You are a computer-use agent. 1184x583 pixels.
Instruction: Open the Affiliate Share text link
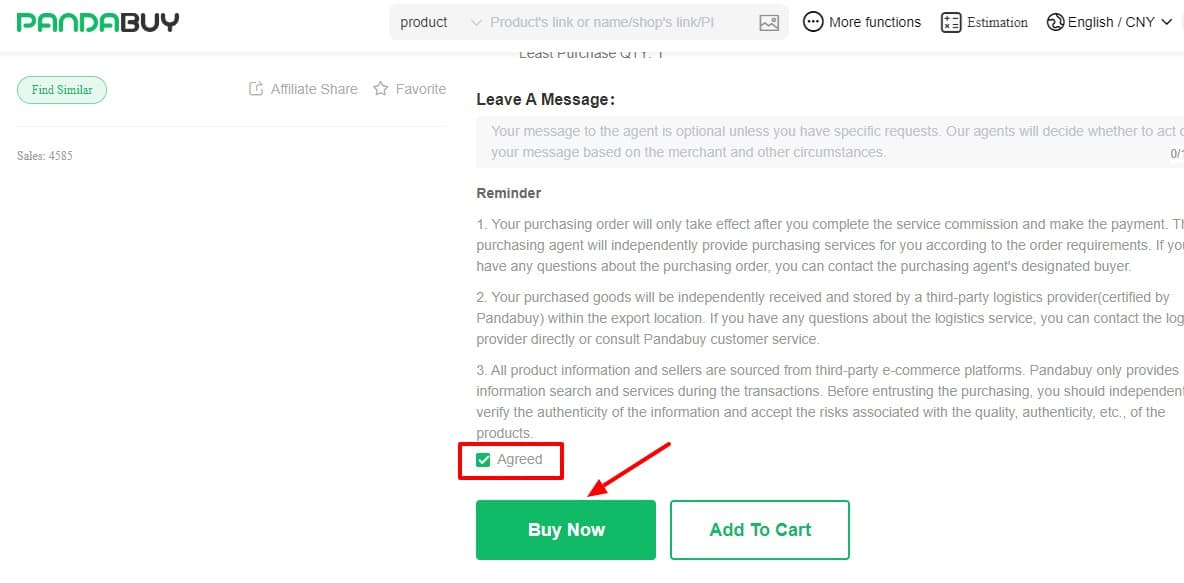click(x=314, y=89)
